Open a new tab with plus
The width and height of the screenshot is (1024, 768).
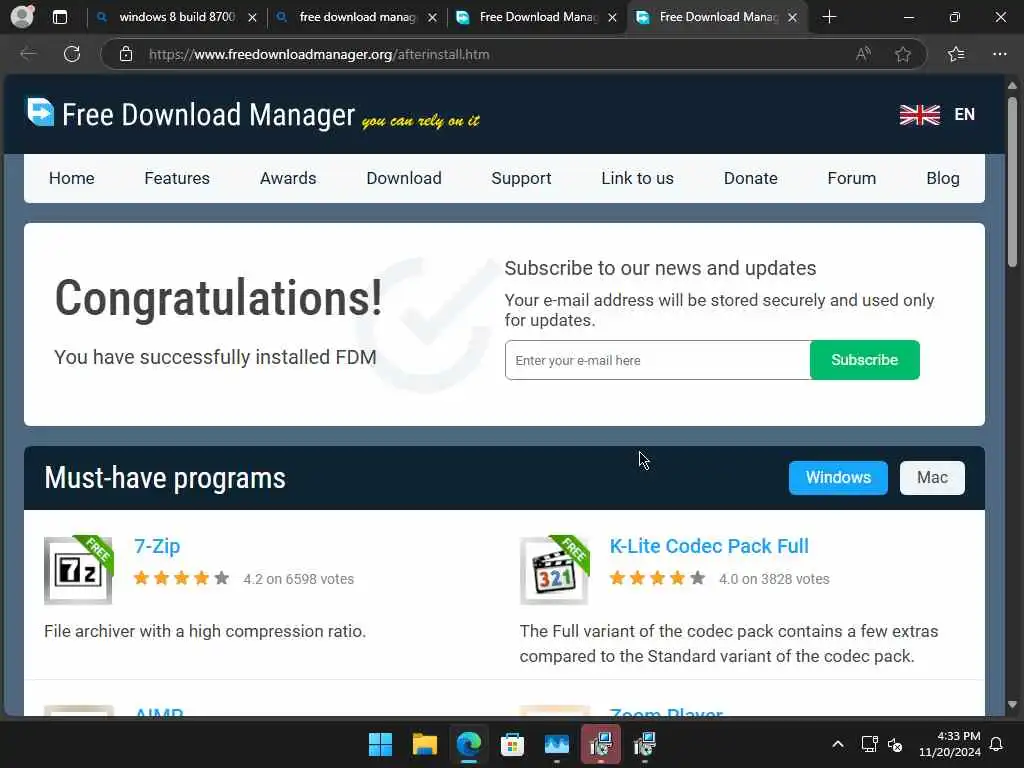[x=829, y=17]
